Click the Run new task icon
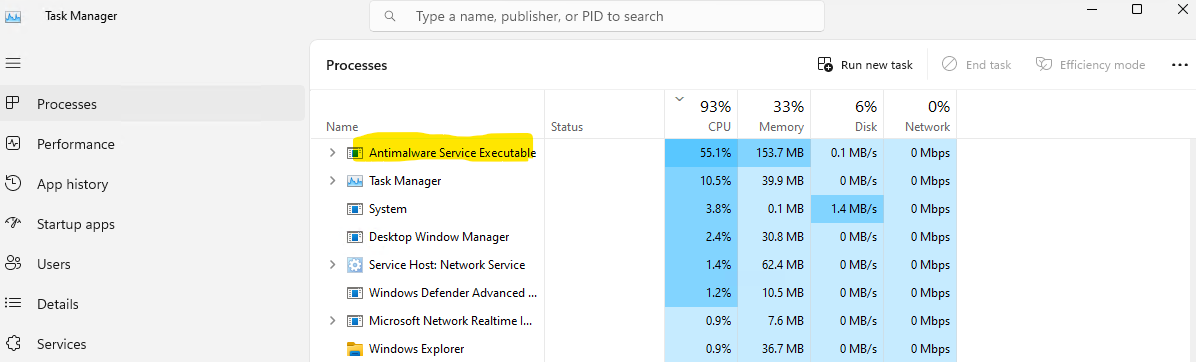The width and height of the screenshot is (1196, 362). coord(825,65)
